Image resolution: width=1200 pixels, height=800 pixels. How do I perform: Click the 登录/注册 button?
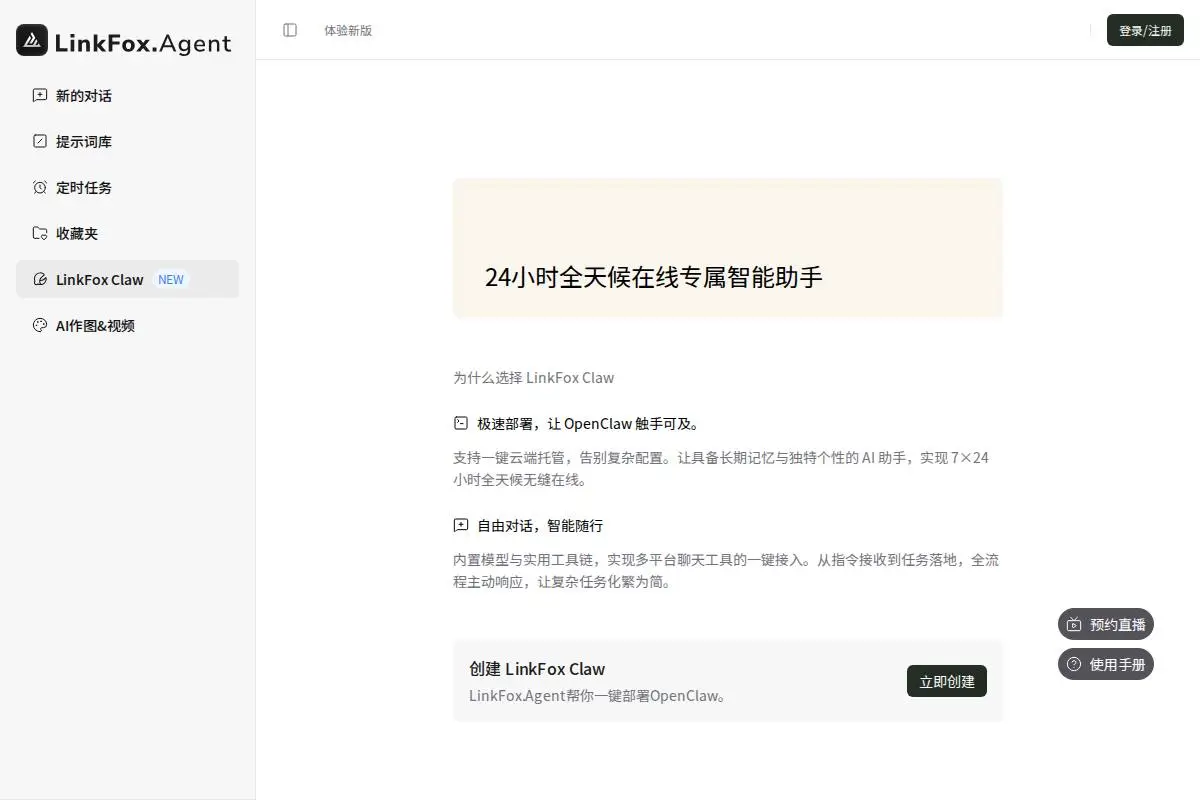pyautogui.click(x=1145, y=30)
